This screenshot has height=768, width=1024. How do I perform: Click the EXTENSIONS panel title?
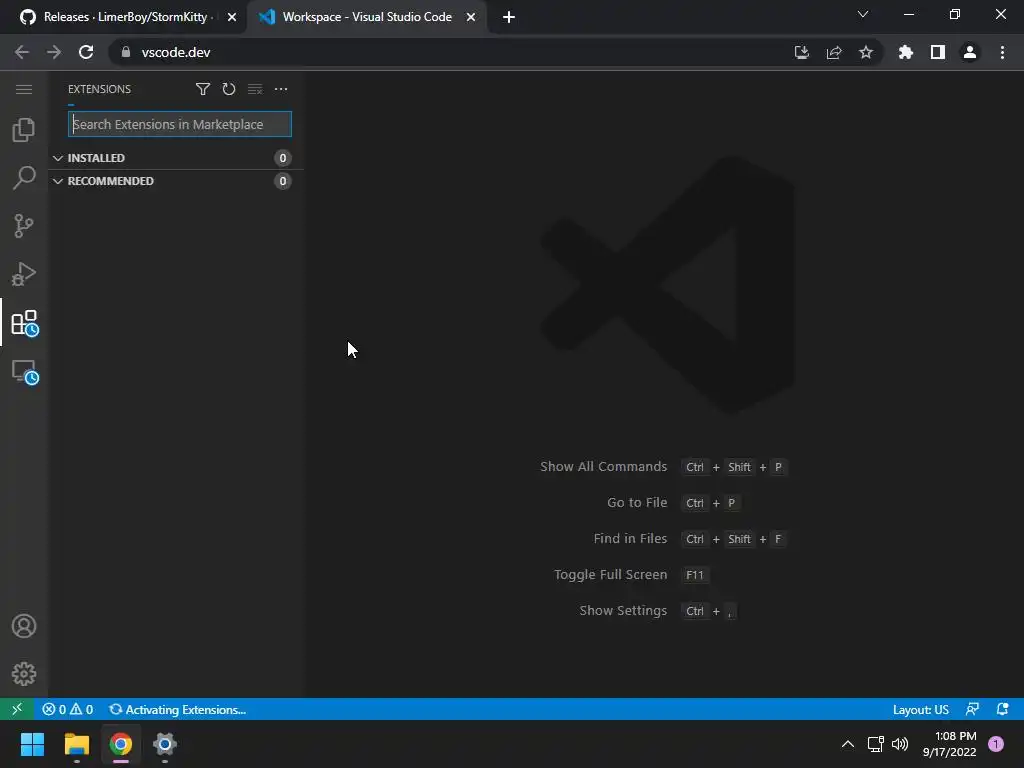[99, 89]
